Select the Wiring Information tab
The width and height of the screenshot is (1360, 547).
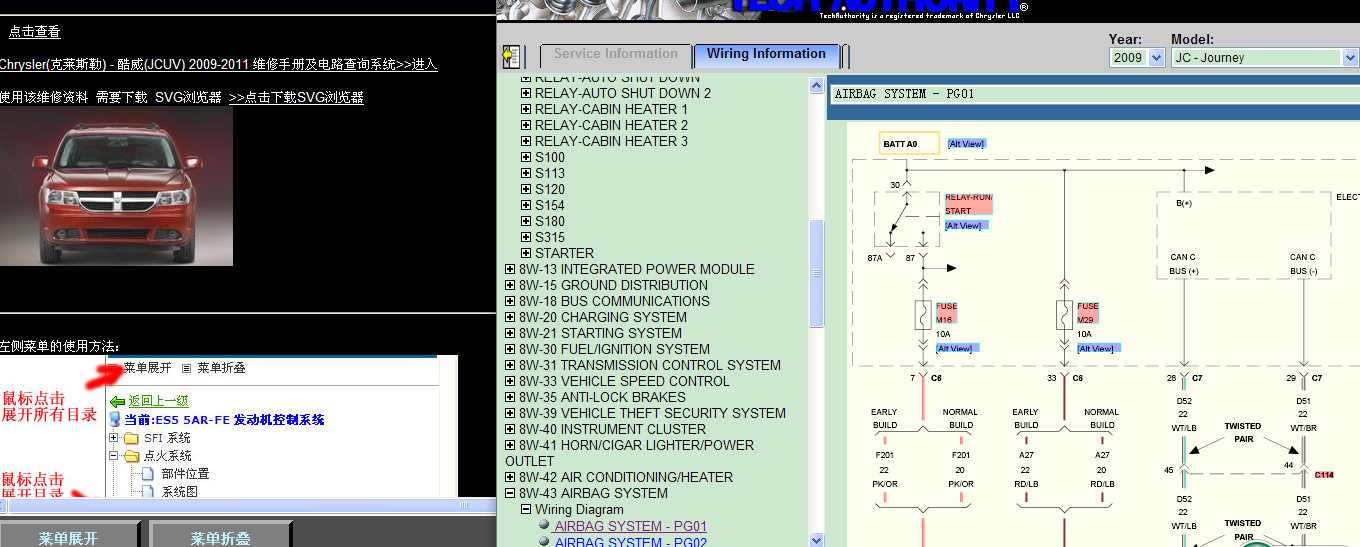point(766,55)
